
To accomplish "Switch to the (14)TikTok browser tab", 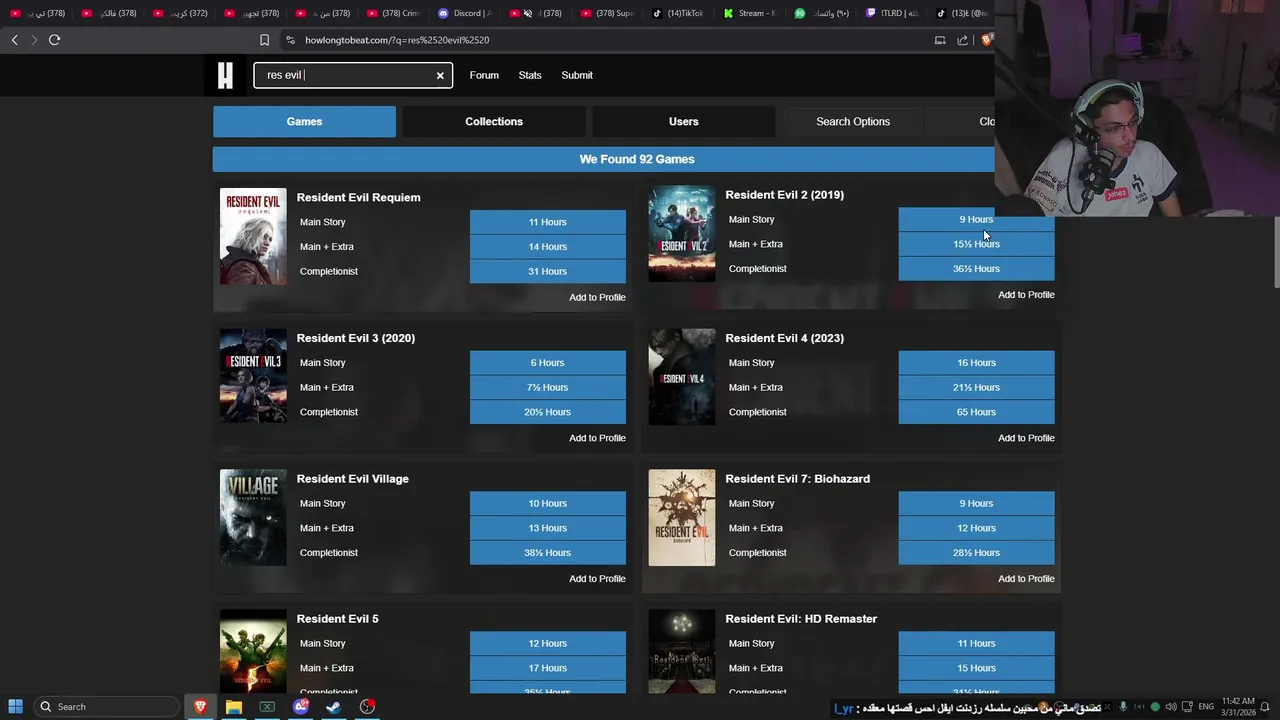I will pos(679,13).
